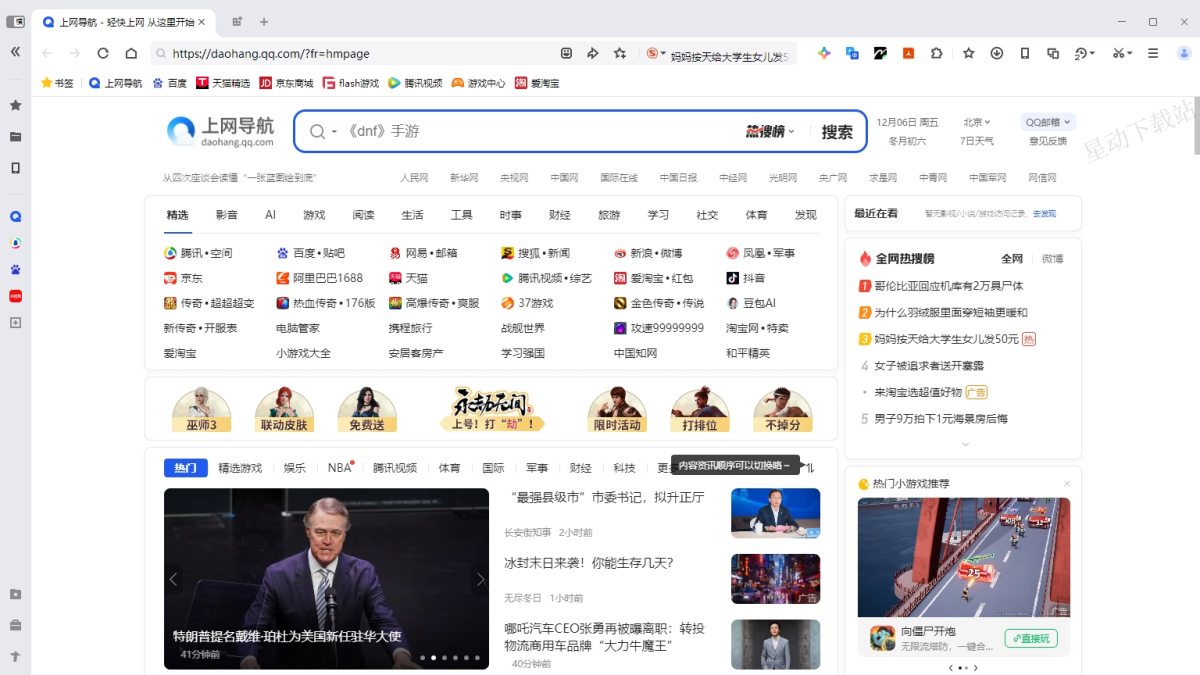Go to the browser home page icon
The height and width of the screenshot is (675, 1200).
click(x=131, y=53)
